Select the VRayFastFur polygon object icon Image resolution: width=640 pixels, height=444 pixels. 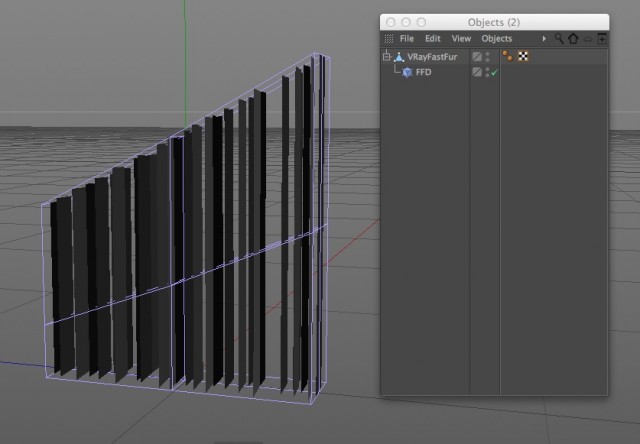click(399, 57)
